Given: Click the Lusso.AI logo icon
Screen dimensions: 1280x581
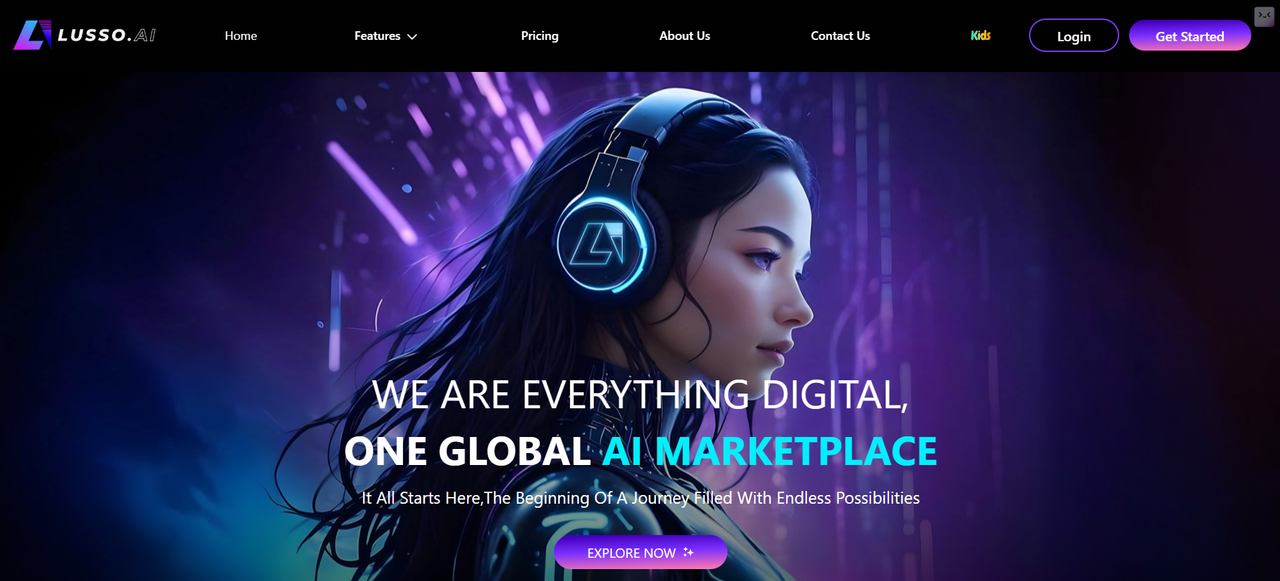Looking at the screenshot, I should pos(33,35).
